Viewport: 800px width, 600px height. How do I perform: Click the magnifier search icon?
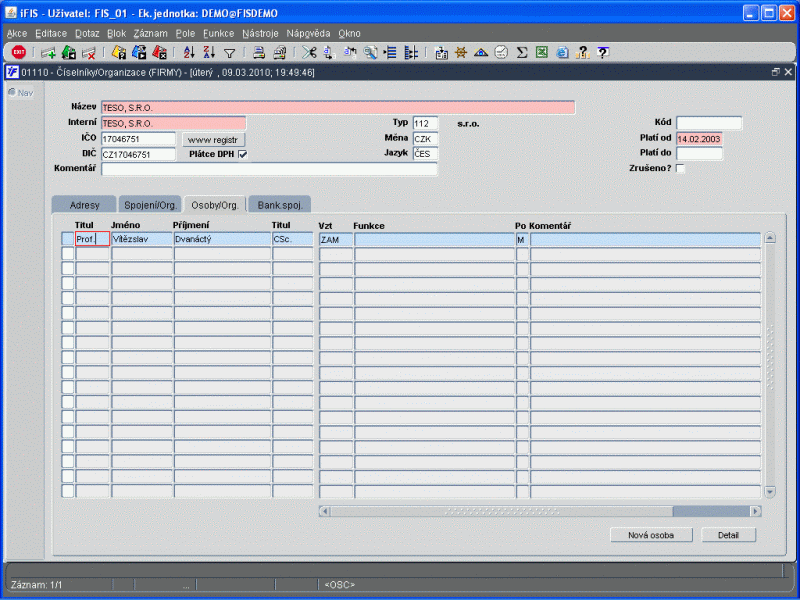click(x=370, y=52)
